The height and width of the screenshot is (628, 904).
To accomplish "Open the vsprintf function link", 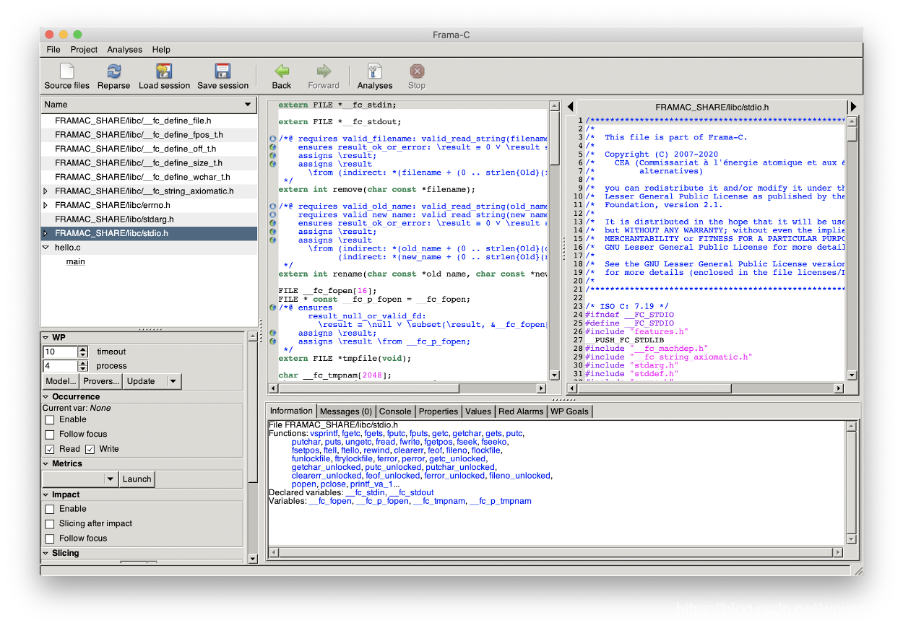I will 324,433.
